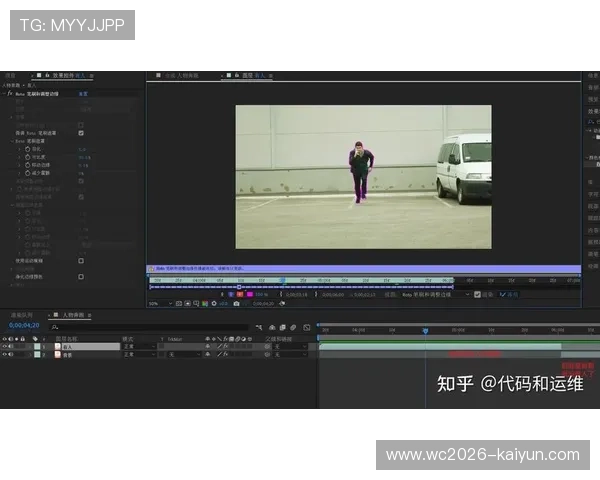Open the 效果控件 panel menu icon
Image resolution: width=600 pixels, height=480 pixels.
tap(91, 76)
